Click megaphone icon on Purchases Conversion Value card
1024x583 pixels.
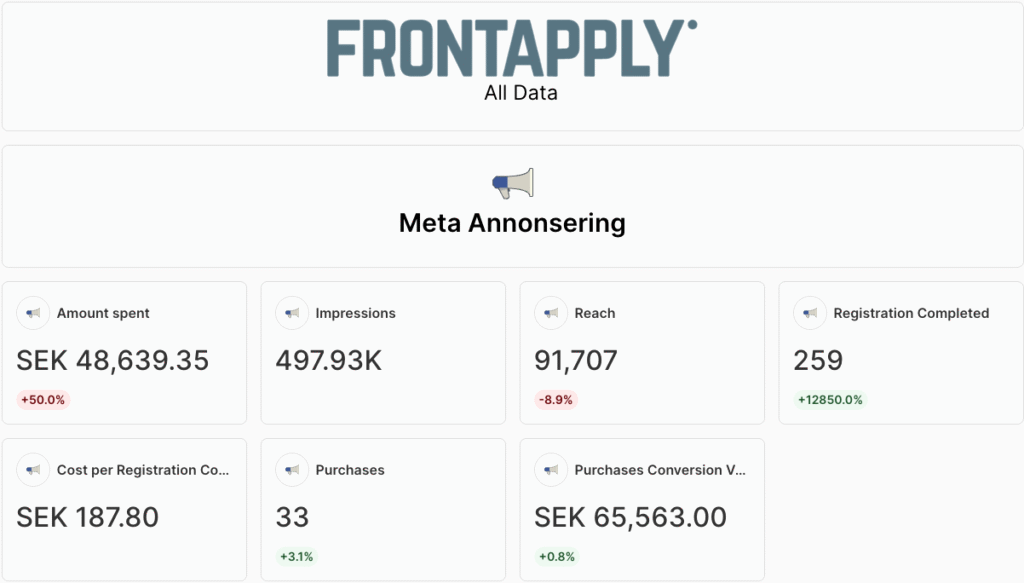click(x=551, y=470)
